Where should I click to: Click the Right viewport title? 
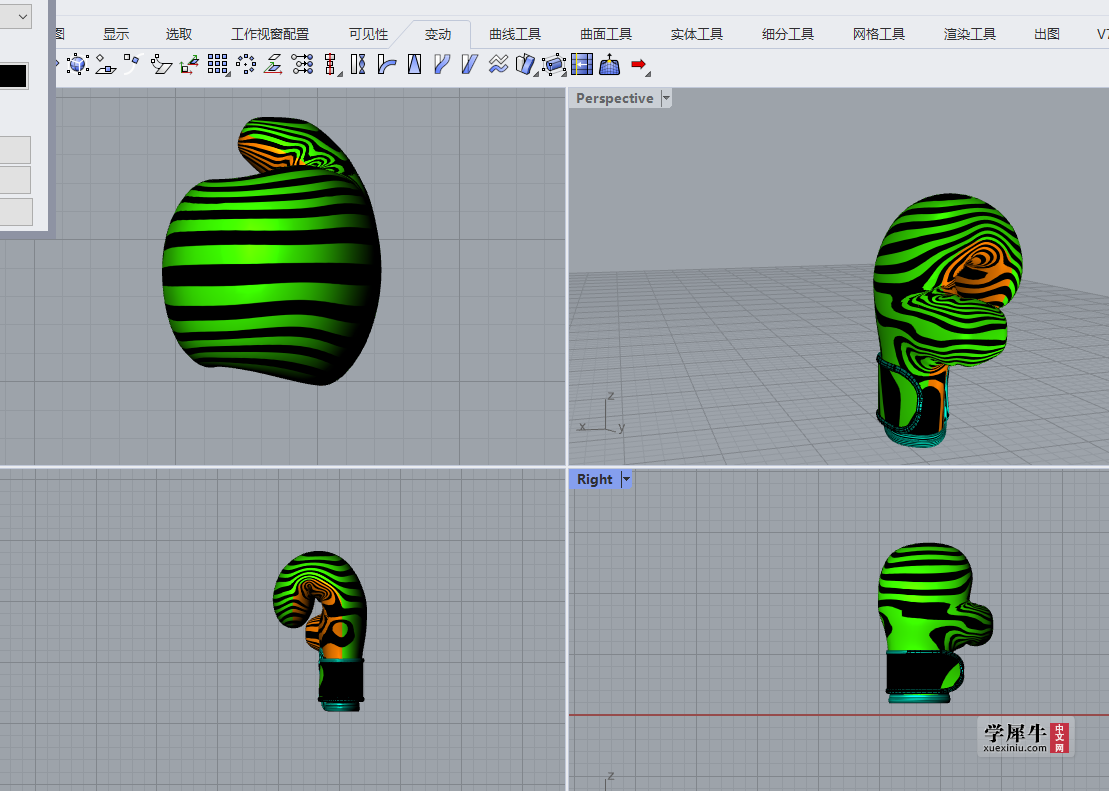[595, 480]
